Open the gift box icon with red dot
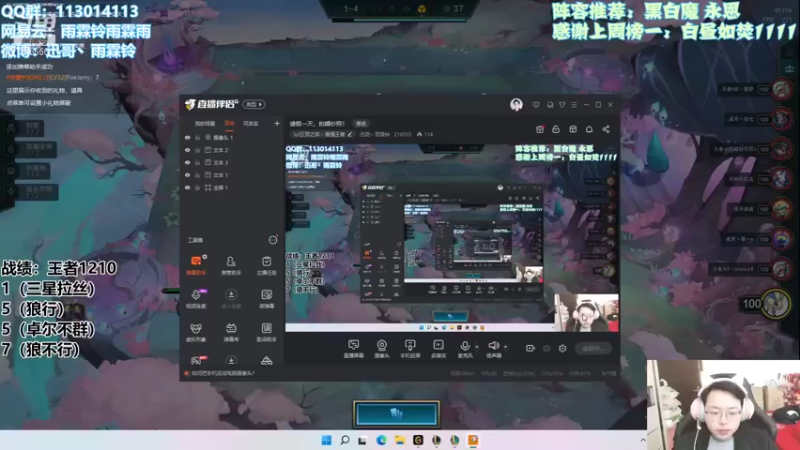Image resolution: width=800 pixels, height=450 pixels. point(540,129)
